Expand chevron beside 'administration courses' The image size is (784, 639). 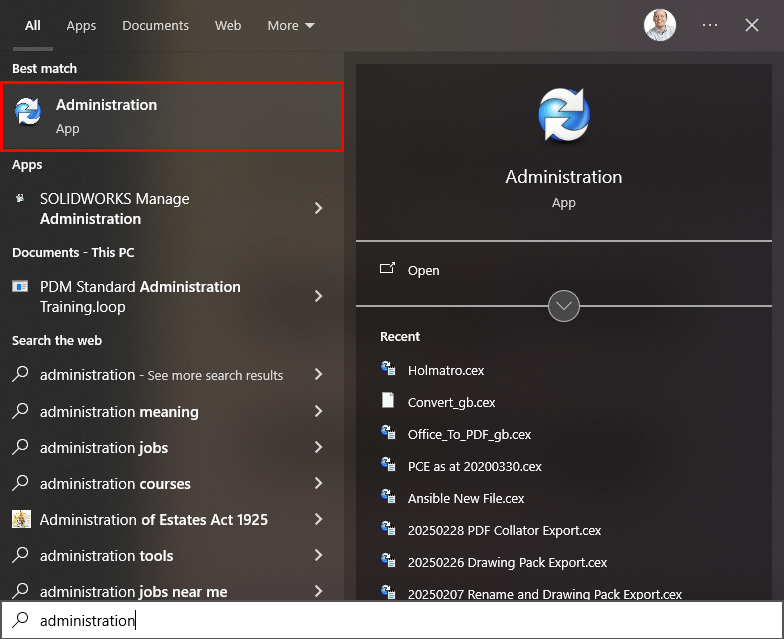pos(318,484)
